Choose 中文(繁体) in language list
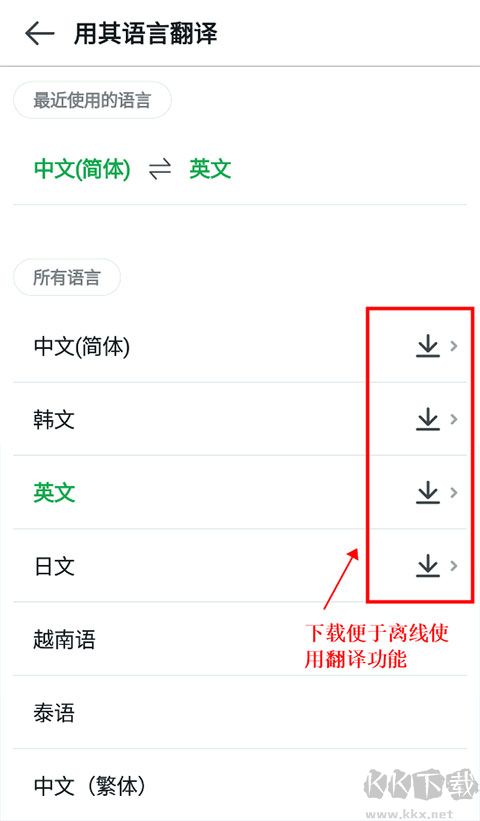This screenshot has width=480, height=821. click(240, 785)
